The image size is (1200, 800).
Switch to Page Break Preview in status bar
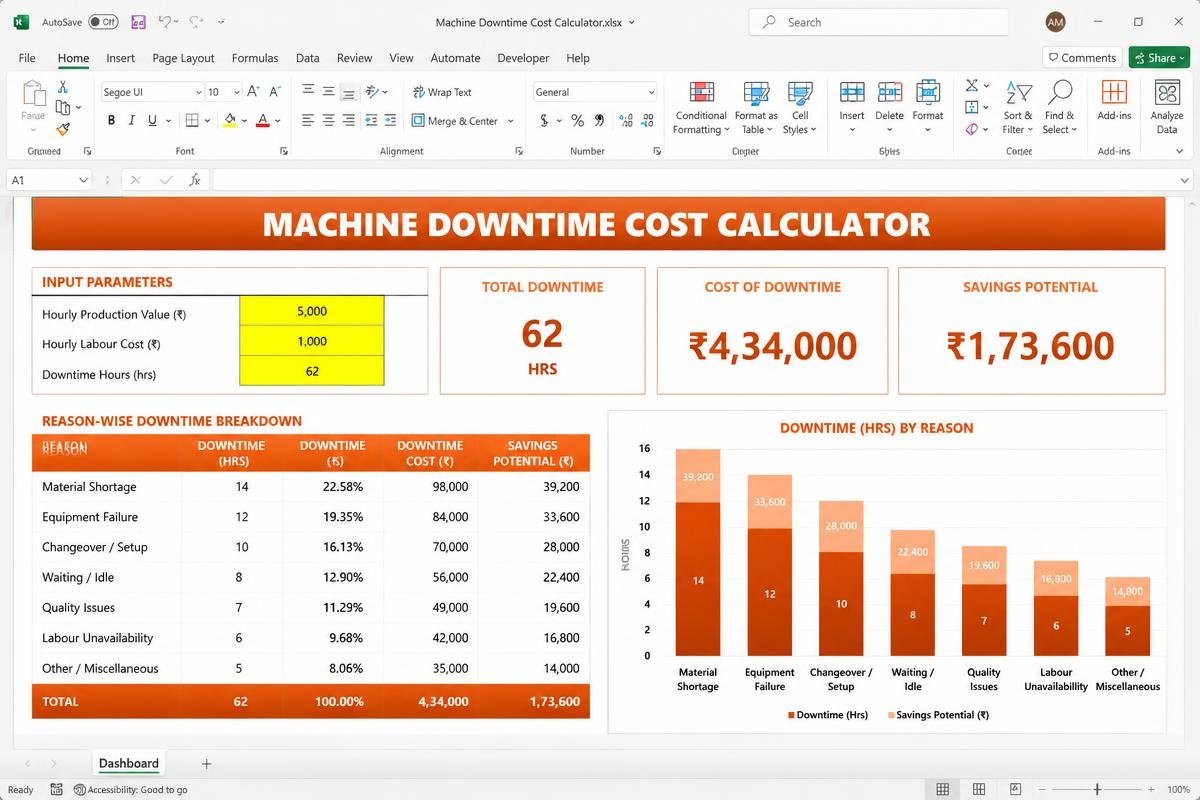[x=1016, y=789]
